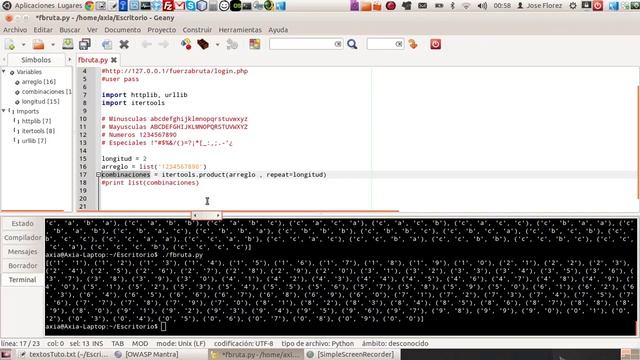Search with the magnifier icon
Screen dimensions: 640x360
pos(352,44)
